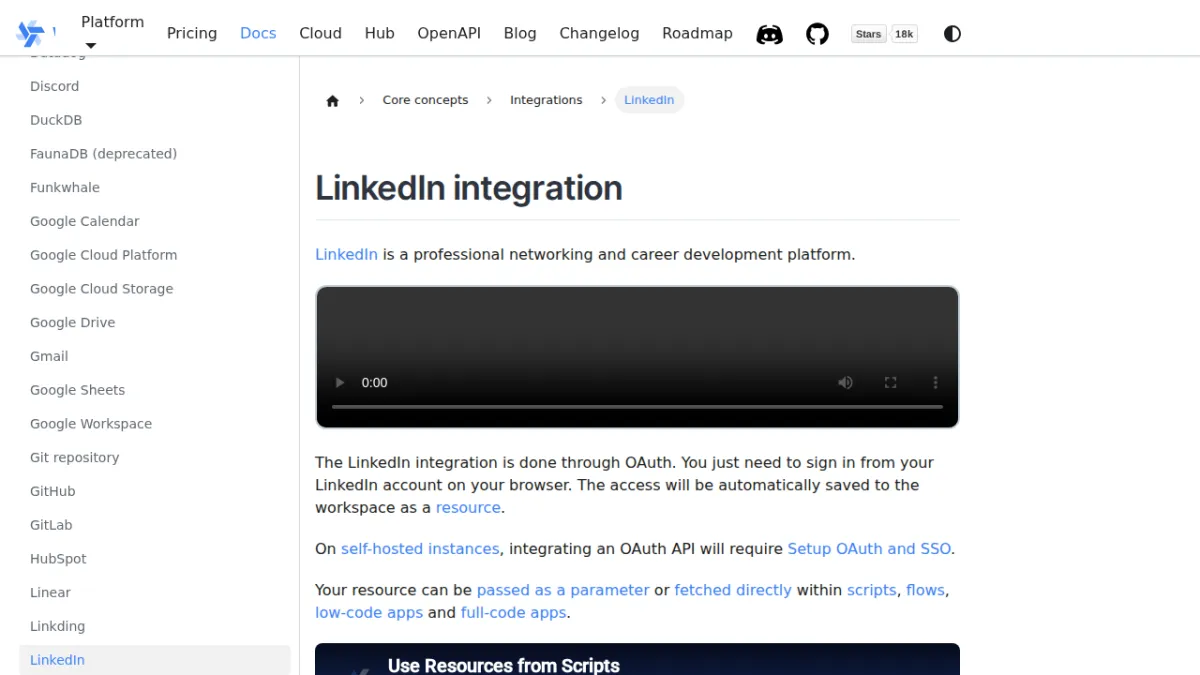Open the 'flows' link
This screenshot has width=1200, height=675.
pos(925,590)
